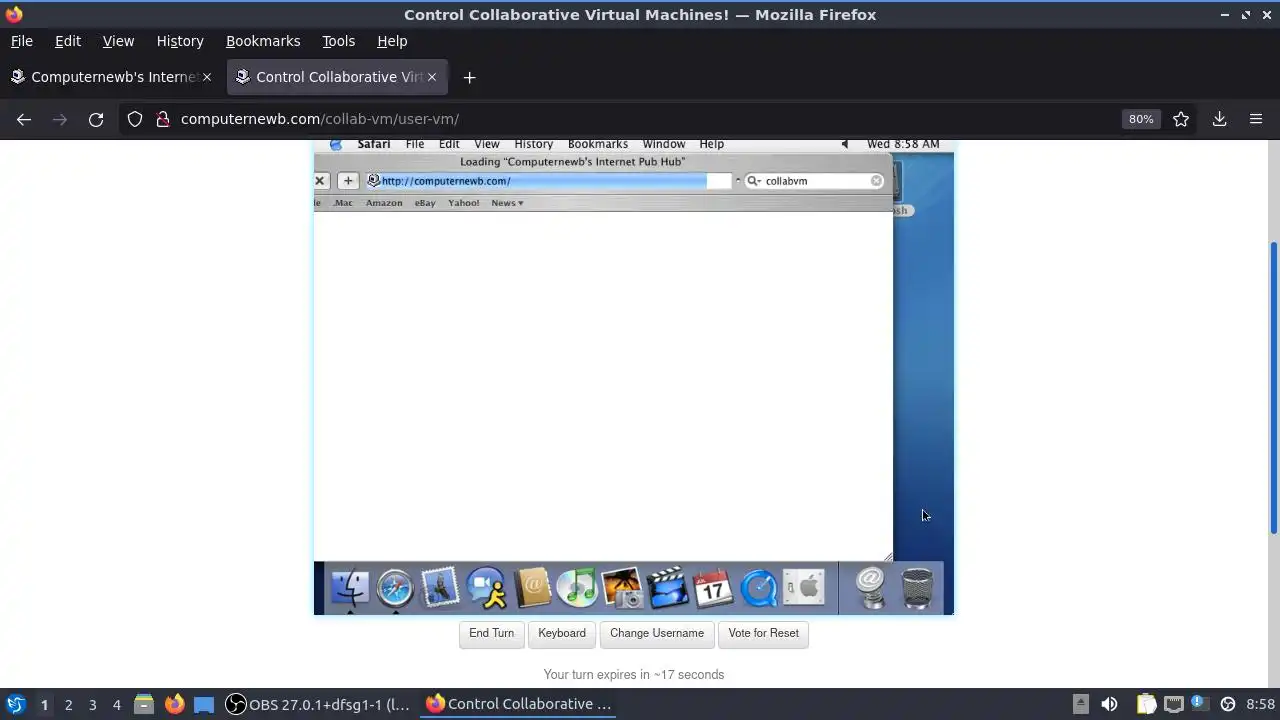Clear the Safari search field
1280x720 pixels.
pyautogui.click(x=876, y=181)
